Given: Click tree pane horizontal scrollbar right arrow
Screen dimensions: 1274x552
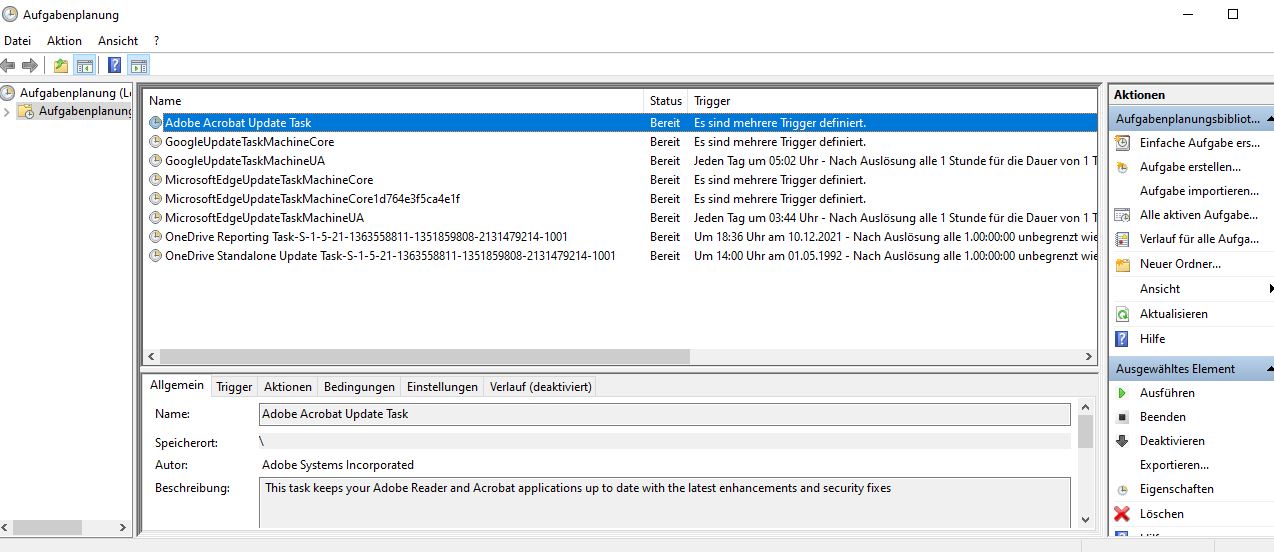Looking at the screenshot, I should (x=124, y=527).
